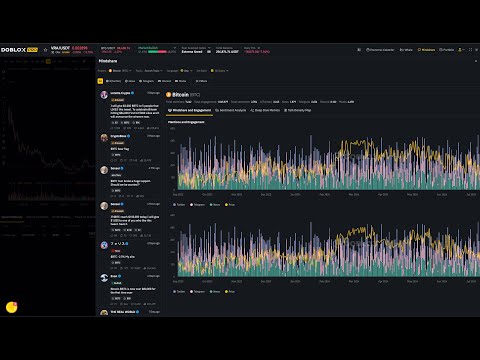Expand the Fear and Greed index dropdown

click(209, 48)
